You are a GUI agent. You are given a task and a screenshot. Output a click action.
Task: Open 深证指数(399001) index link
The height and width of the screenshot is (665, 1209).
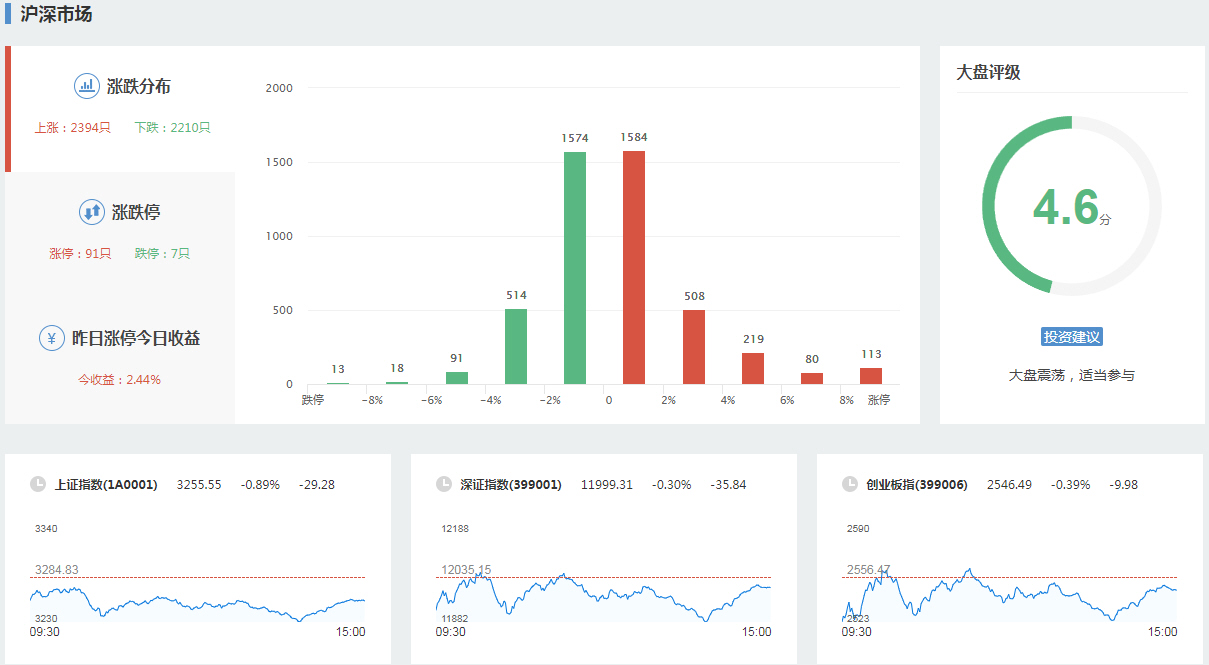pyautogui.click(x=511, y=485)
